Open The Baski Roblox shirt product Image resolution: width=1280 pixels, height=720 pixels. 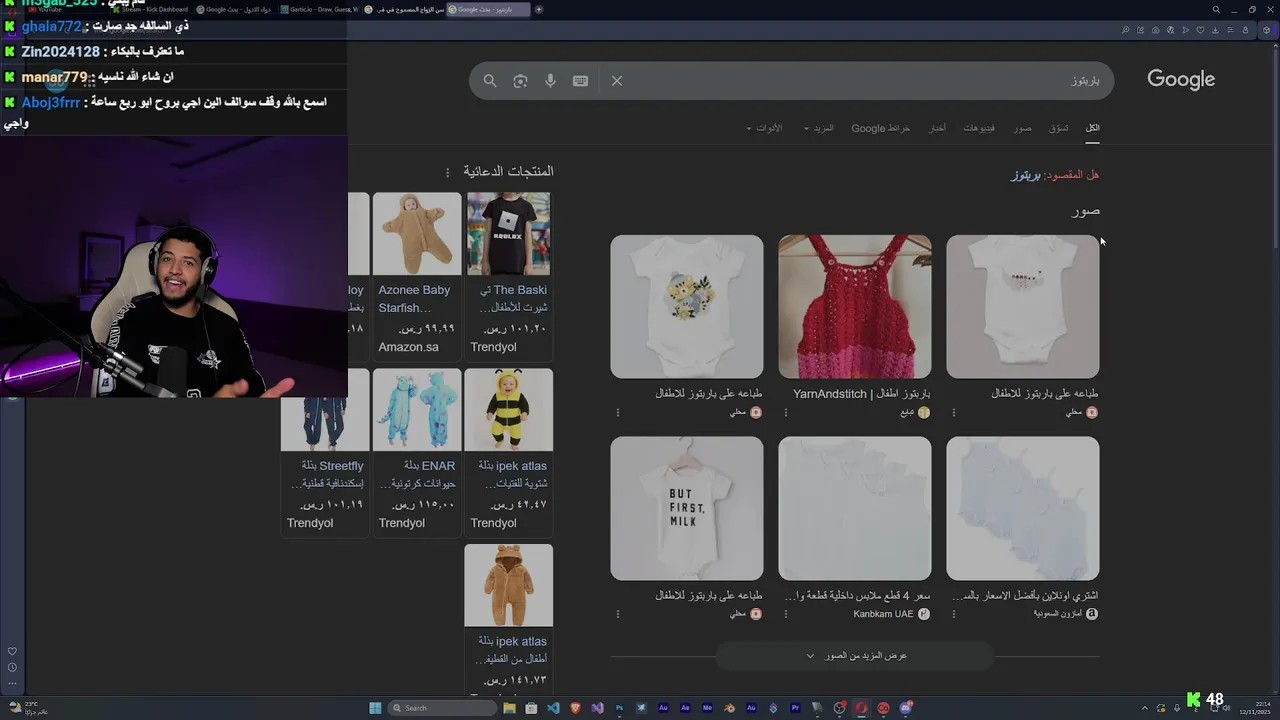510,299
